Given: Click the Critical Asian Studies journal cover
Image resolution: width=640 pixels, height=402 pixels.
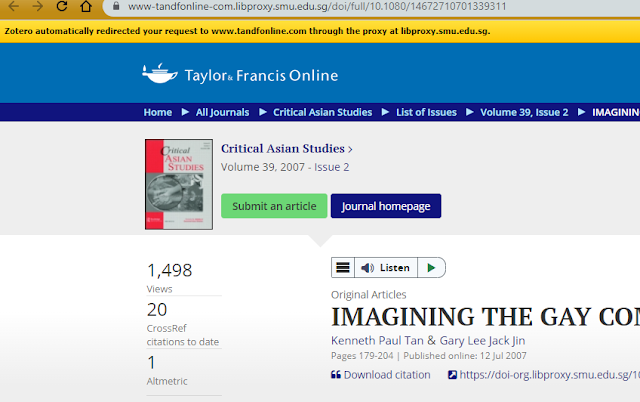Looking at the screenshot, I should [179, 184].
